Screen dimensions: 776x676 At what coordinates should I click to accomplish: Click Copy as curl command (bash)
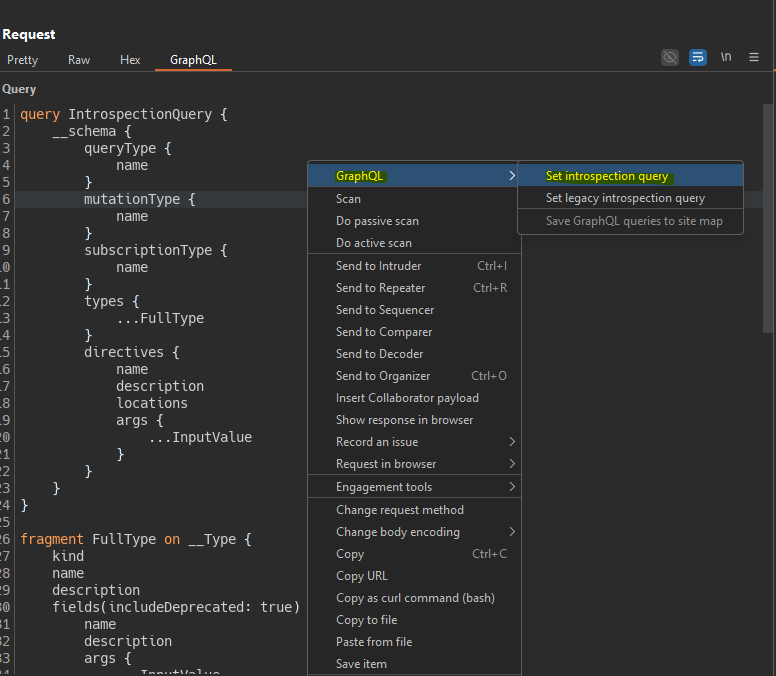point(415,598)
